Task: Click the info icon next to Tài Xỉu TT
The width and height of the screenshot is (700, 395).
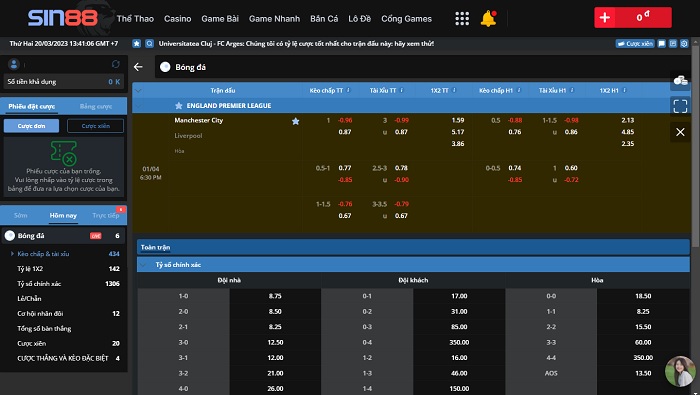Action: tap(402, 90)
